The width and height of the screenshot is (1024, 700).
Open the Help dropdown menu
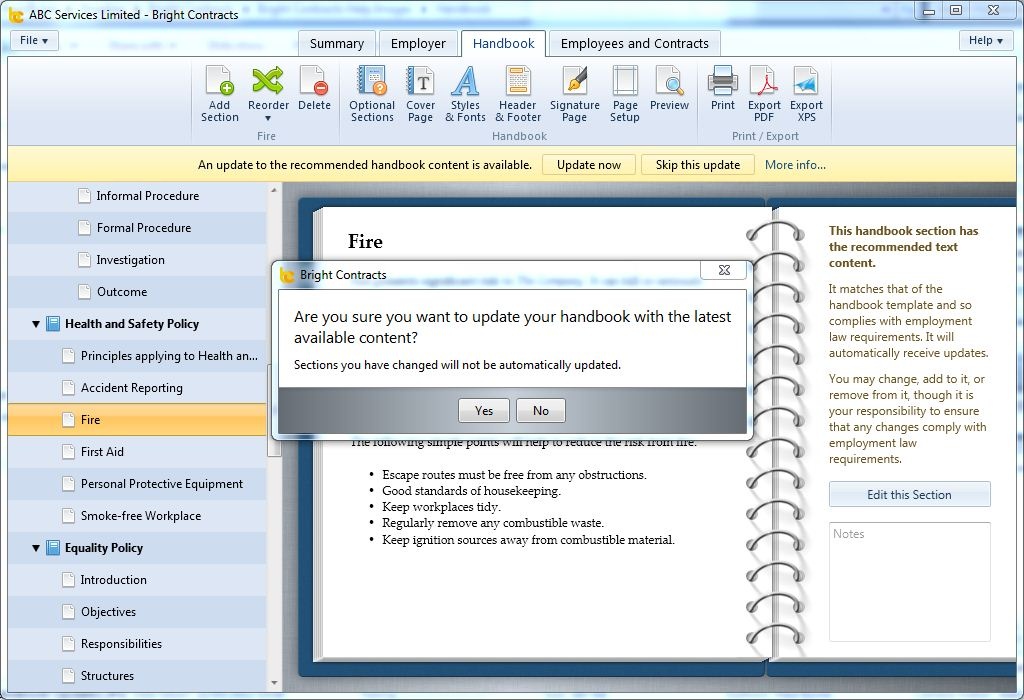click(985, 40)
